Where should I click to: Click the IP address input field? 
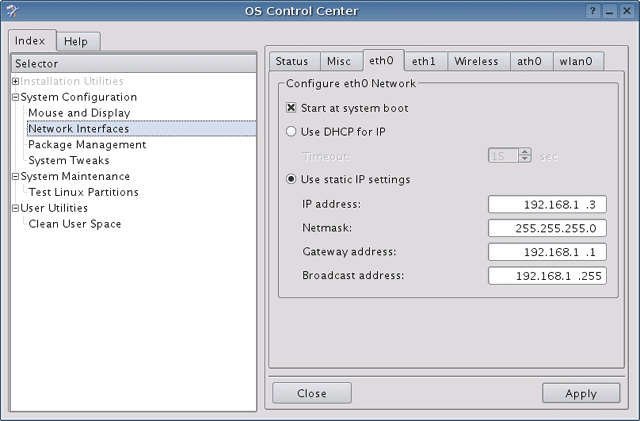coord(547,204)
